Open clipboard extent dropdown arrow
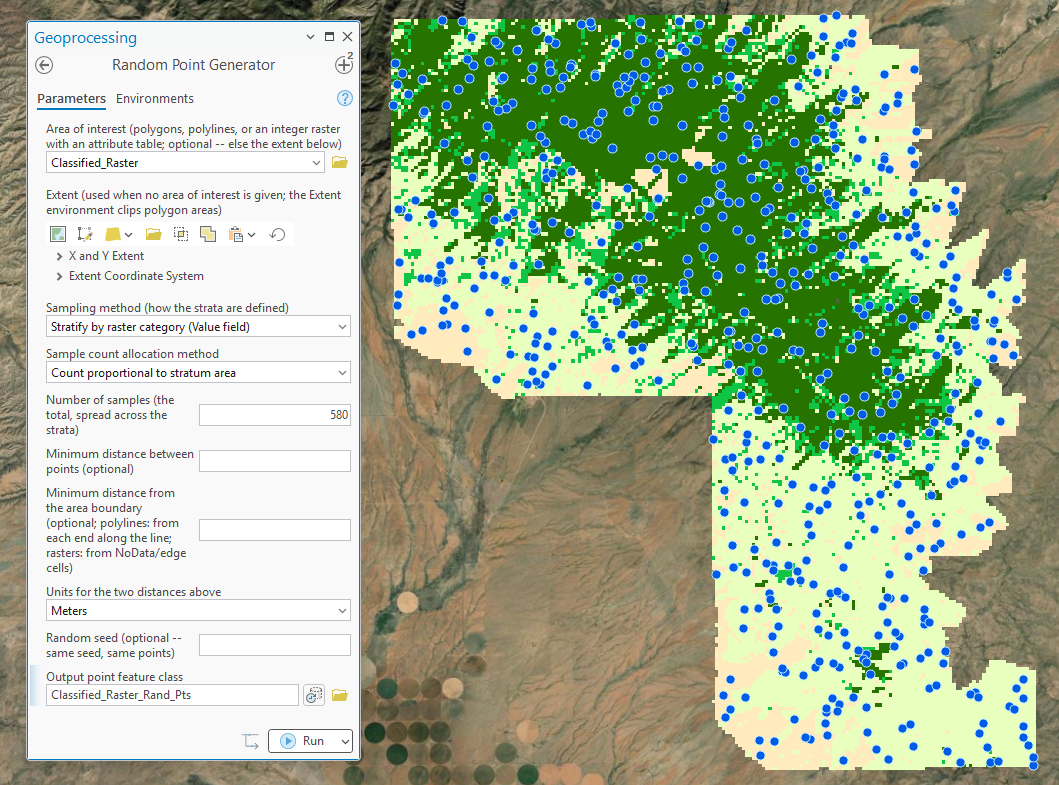The width and height of the screenshot is (1059, 785). (251, 234)
